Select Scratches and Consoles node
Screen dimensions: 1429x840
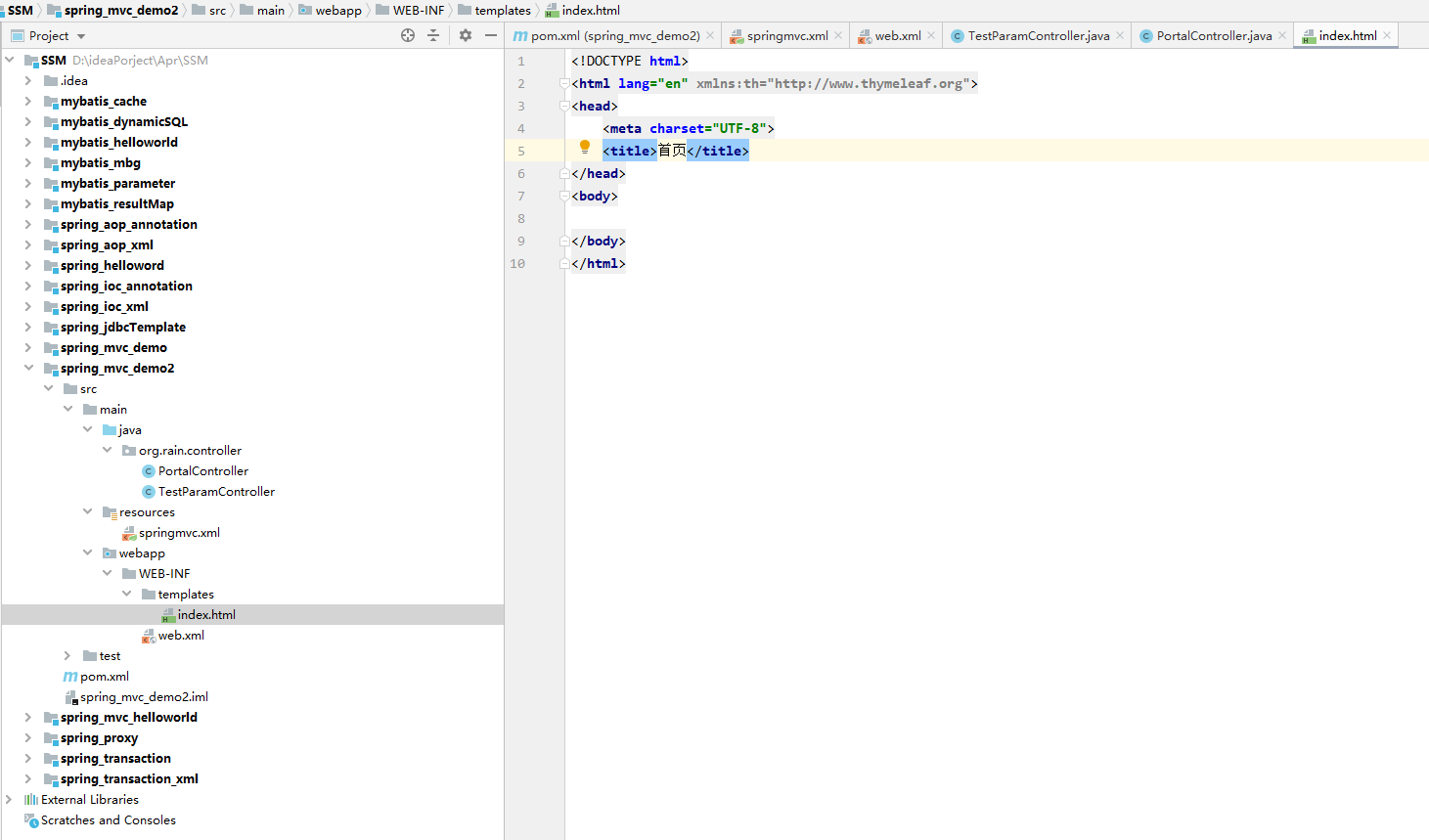(x=109, y=819)
